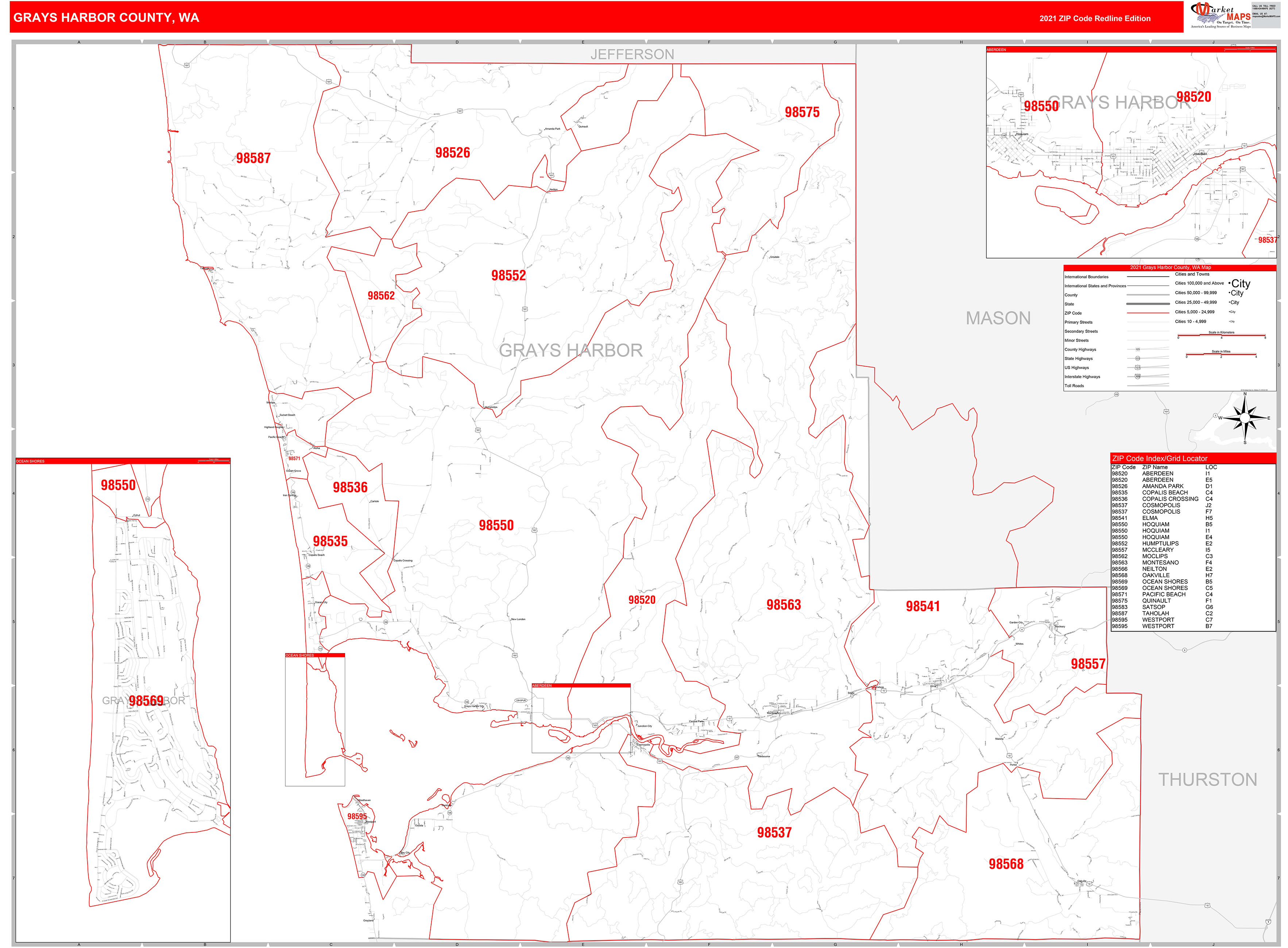Click small ABERDEEN locator box on map
Image resolution: width=1288 pixels, height=948 pixels.
click(x=581, y=718)
